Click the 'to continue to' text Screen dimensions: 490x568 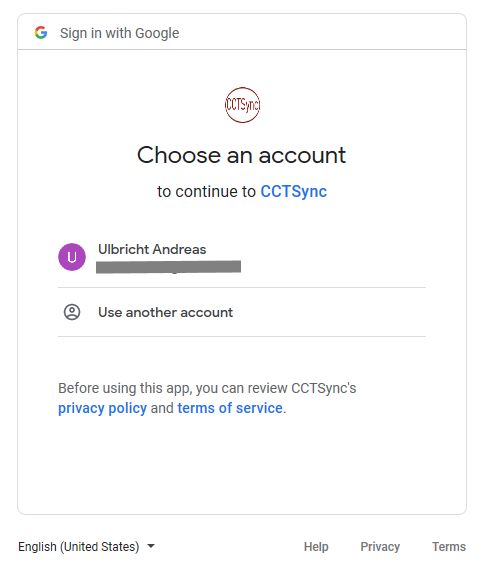pos(206,191)
